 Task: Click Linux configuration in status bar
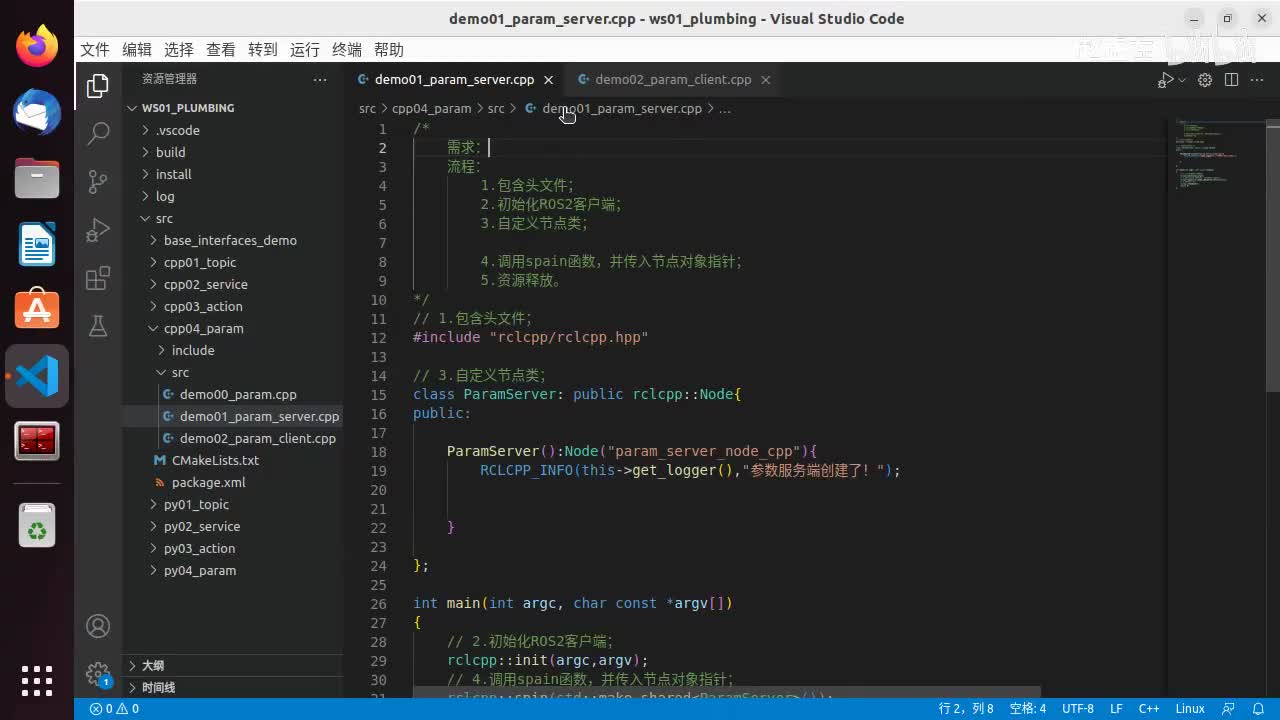click(x=1190, y=709)
